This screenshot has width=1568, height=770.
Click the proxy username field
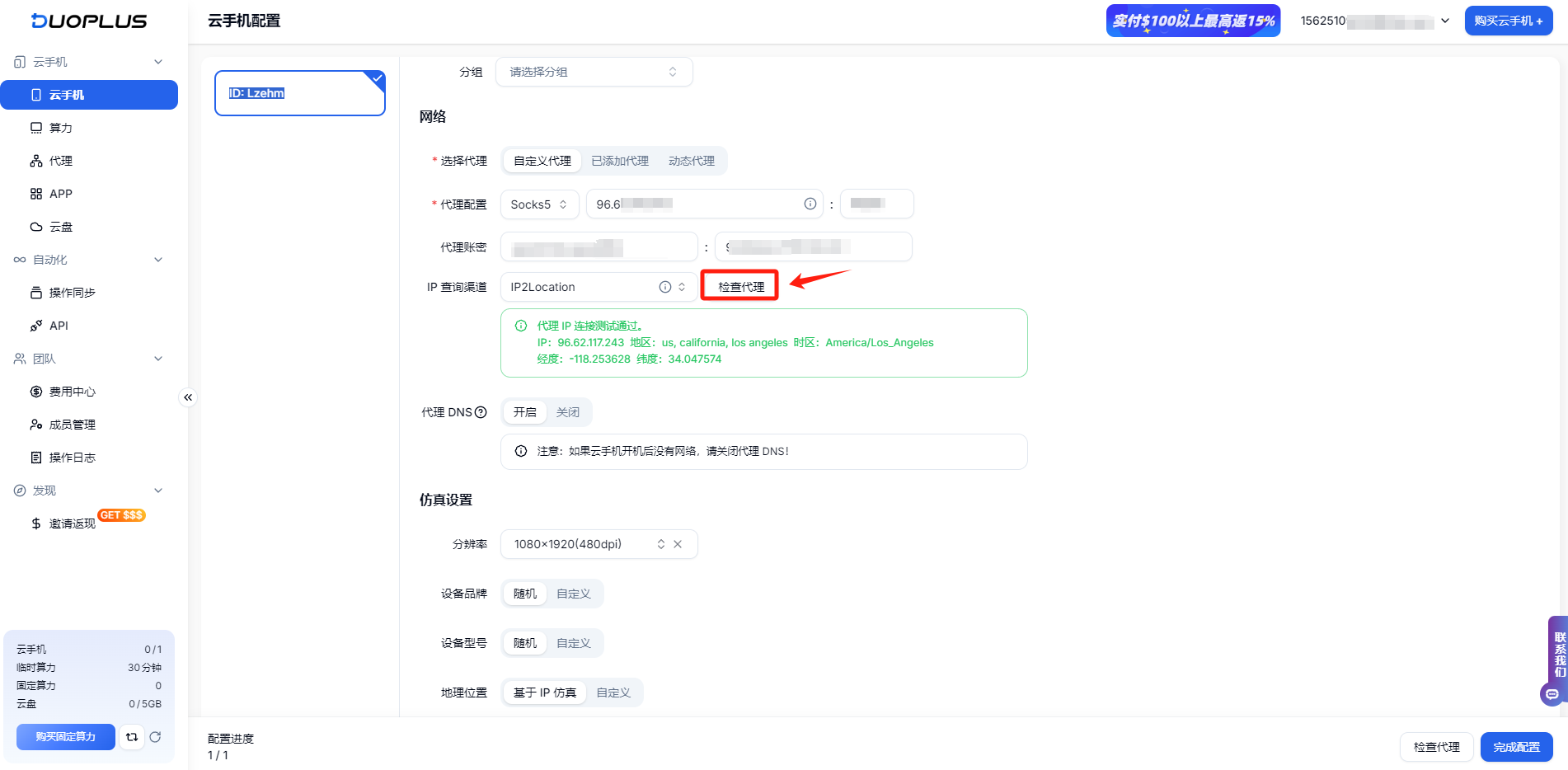[x=599, y=247]
